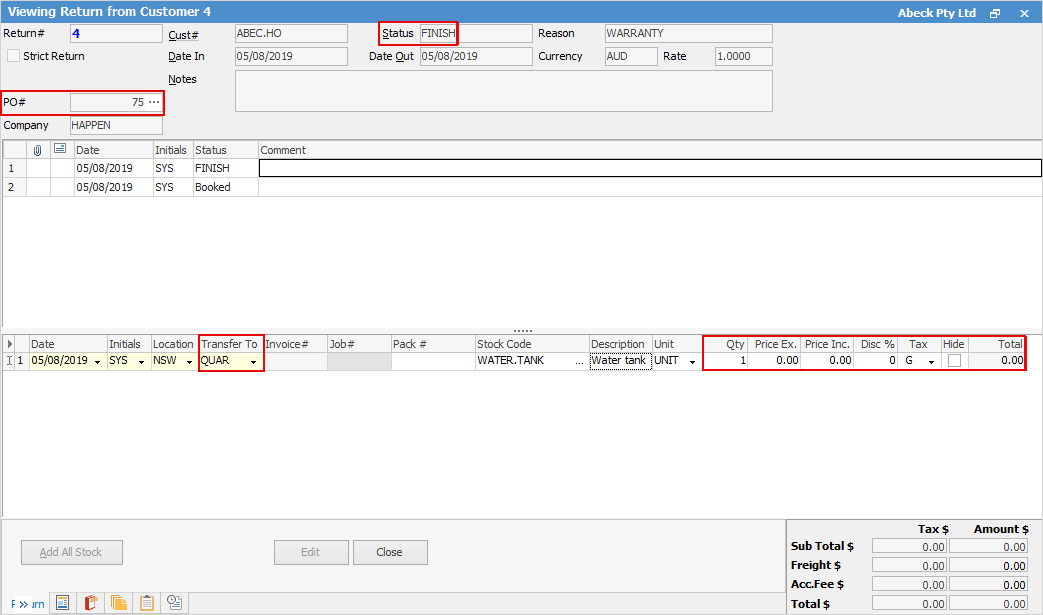Click the first footer tab icon with blue panel
1043x615 pixels.
pos(62,603)
